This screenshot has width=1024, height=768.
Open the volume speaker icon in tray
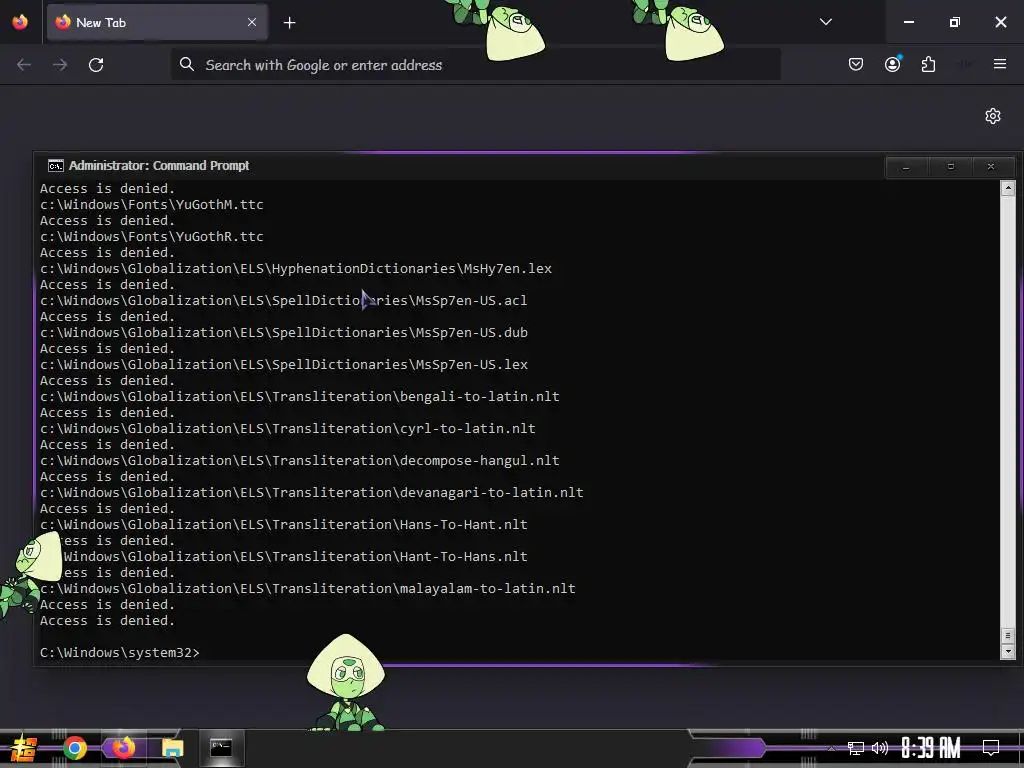[x=880, y=748]
